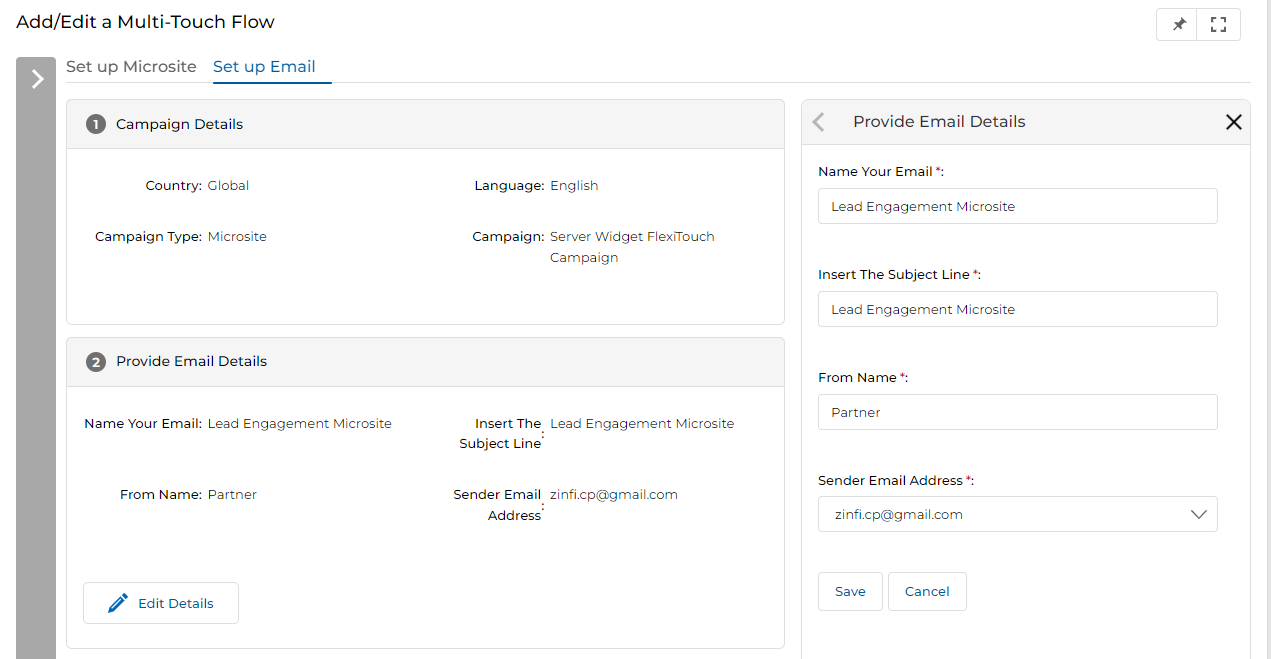This screenshot has width=1271, height=659.
Task: Click the 'Partner' From Name summary value
Action: (232, 495)
